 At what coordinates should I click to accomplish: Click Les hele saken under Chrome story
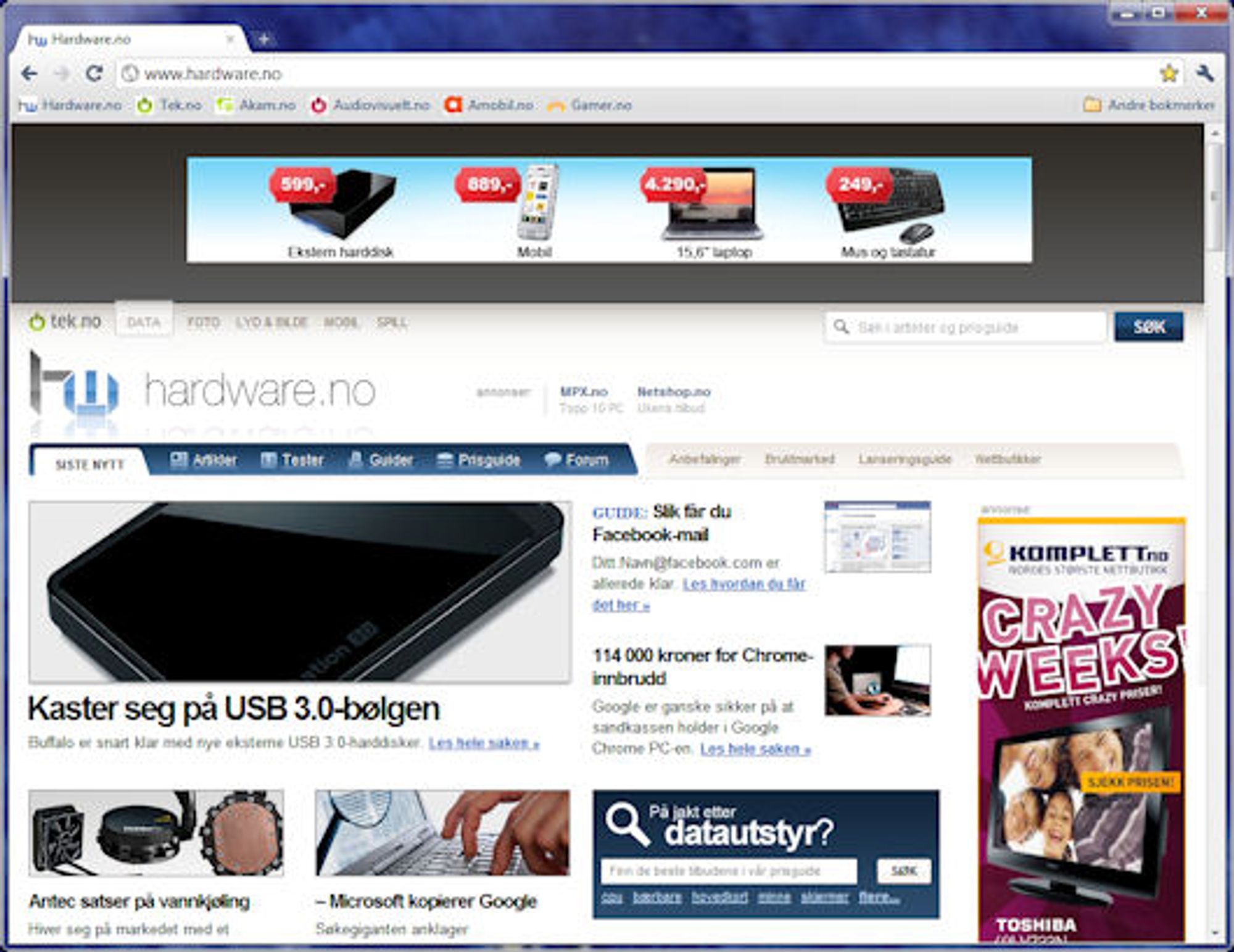pyautogui.click(x=755, y=750)
